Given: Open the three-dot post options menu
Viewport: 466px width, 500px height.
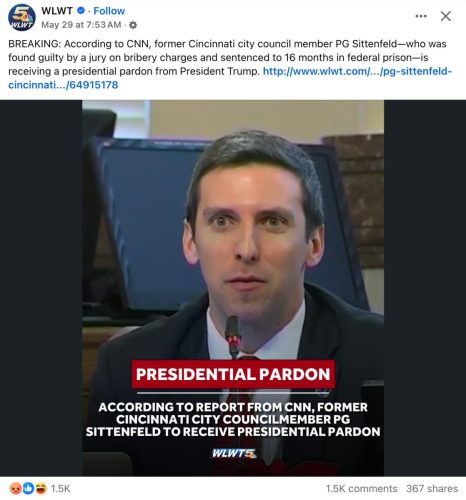Looking at the screenshot, I should point(421,16).
